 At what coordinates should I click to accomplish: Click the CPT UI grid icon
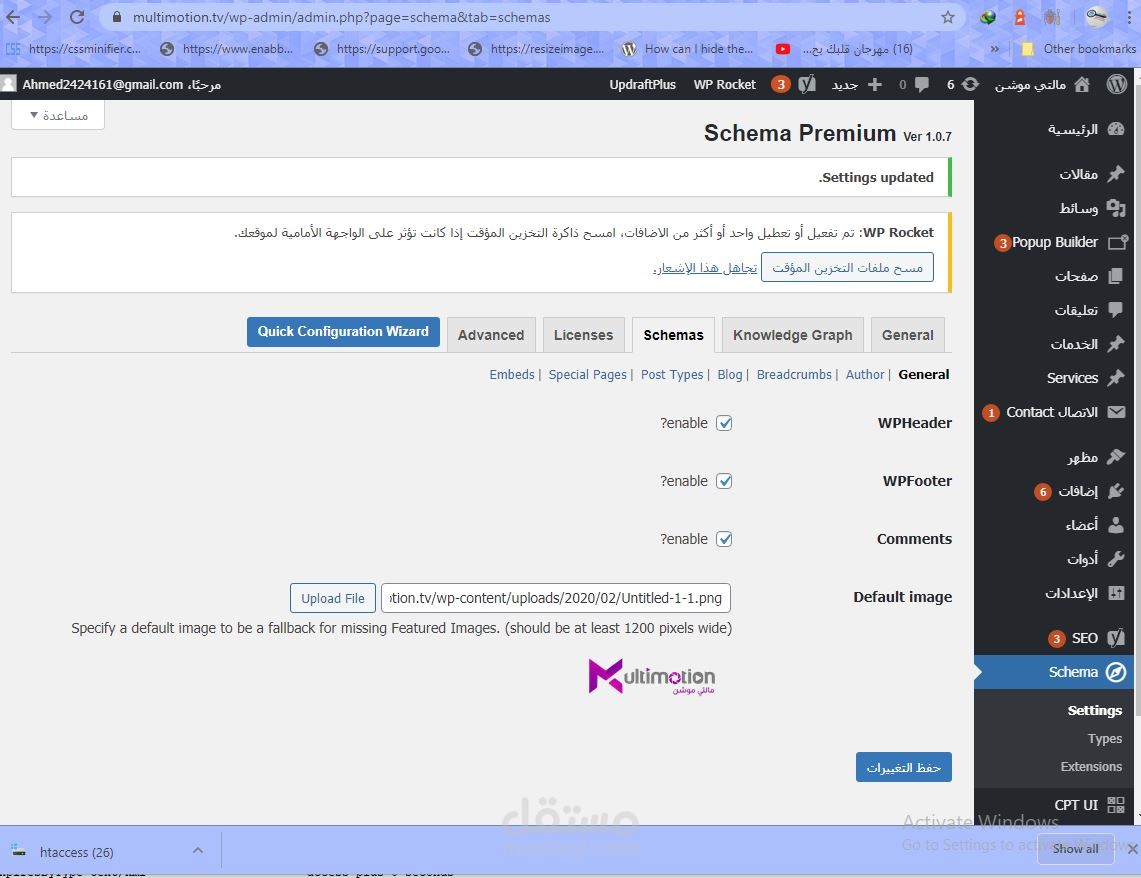(1116, 805)
